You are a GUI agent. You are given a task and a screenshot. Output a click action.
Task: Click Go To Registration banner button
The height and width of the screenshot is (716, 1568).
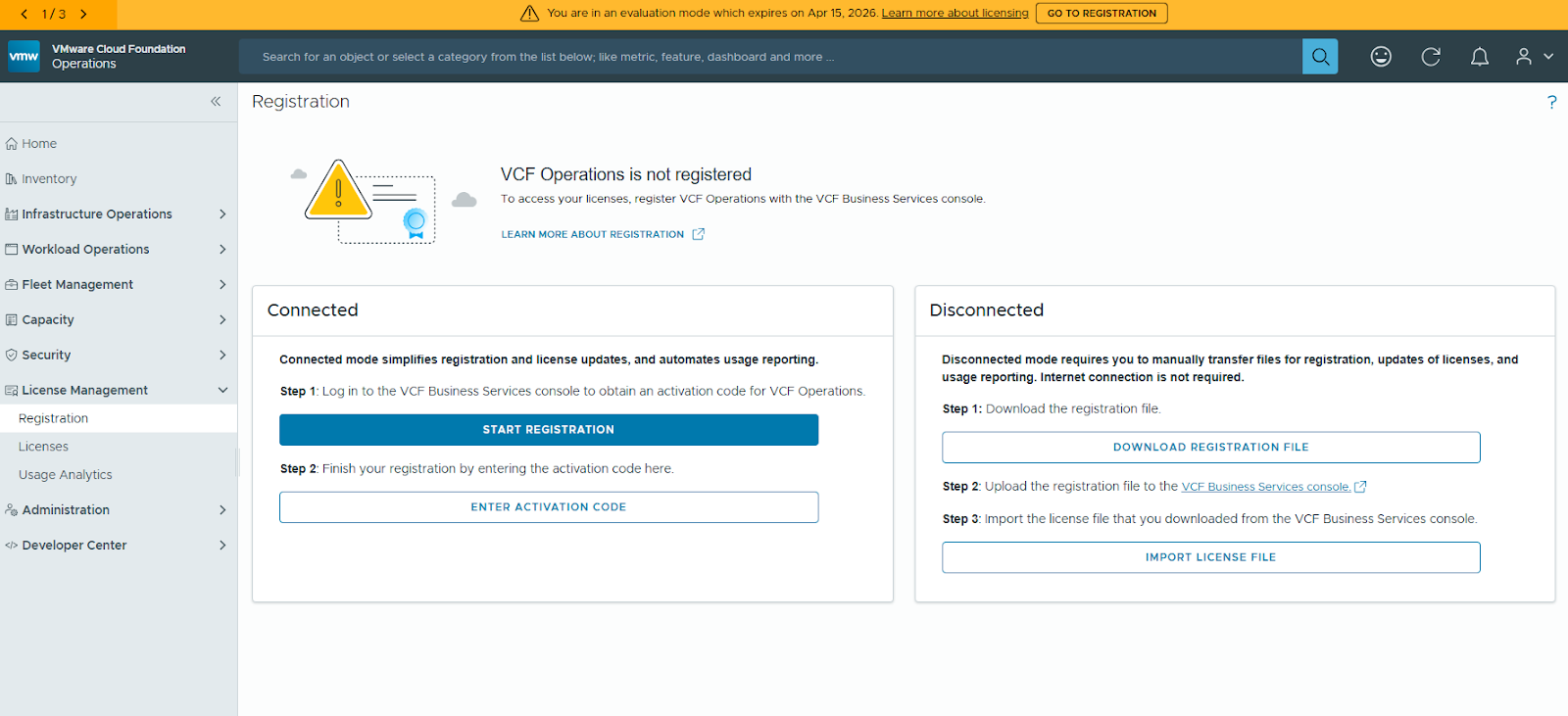click(1102, 14)
